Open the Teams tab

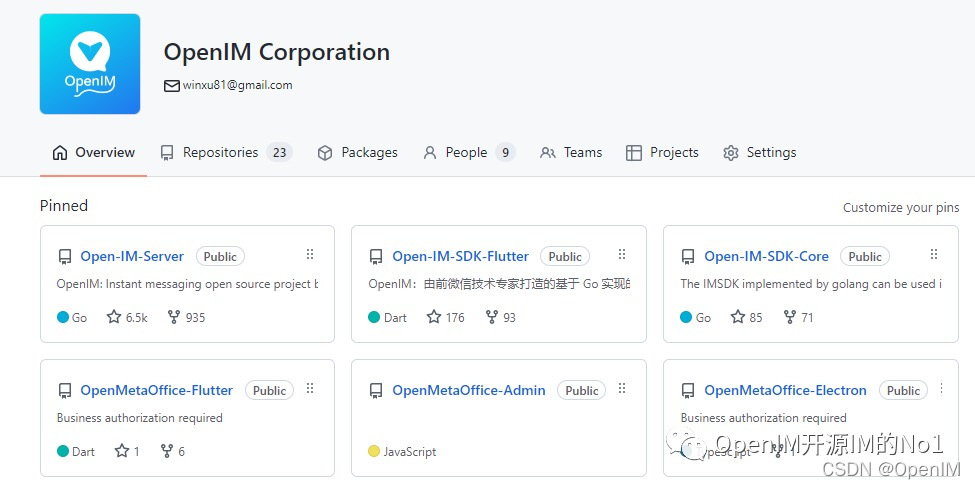(571, 152)
